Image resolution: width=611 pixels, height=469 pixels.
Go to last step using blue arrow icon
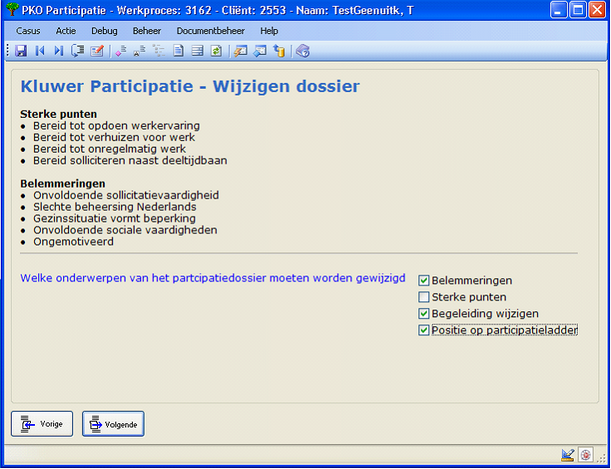[58, 51]
